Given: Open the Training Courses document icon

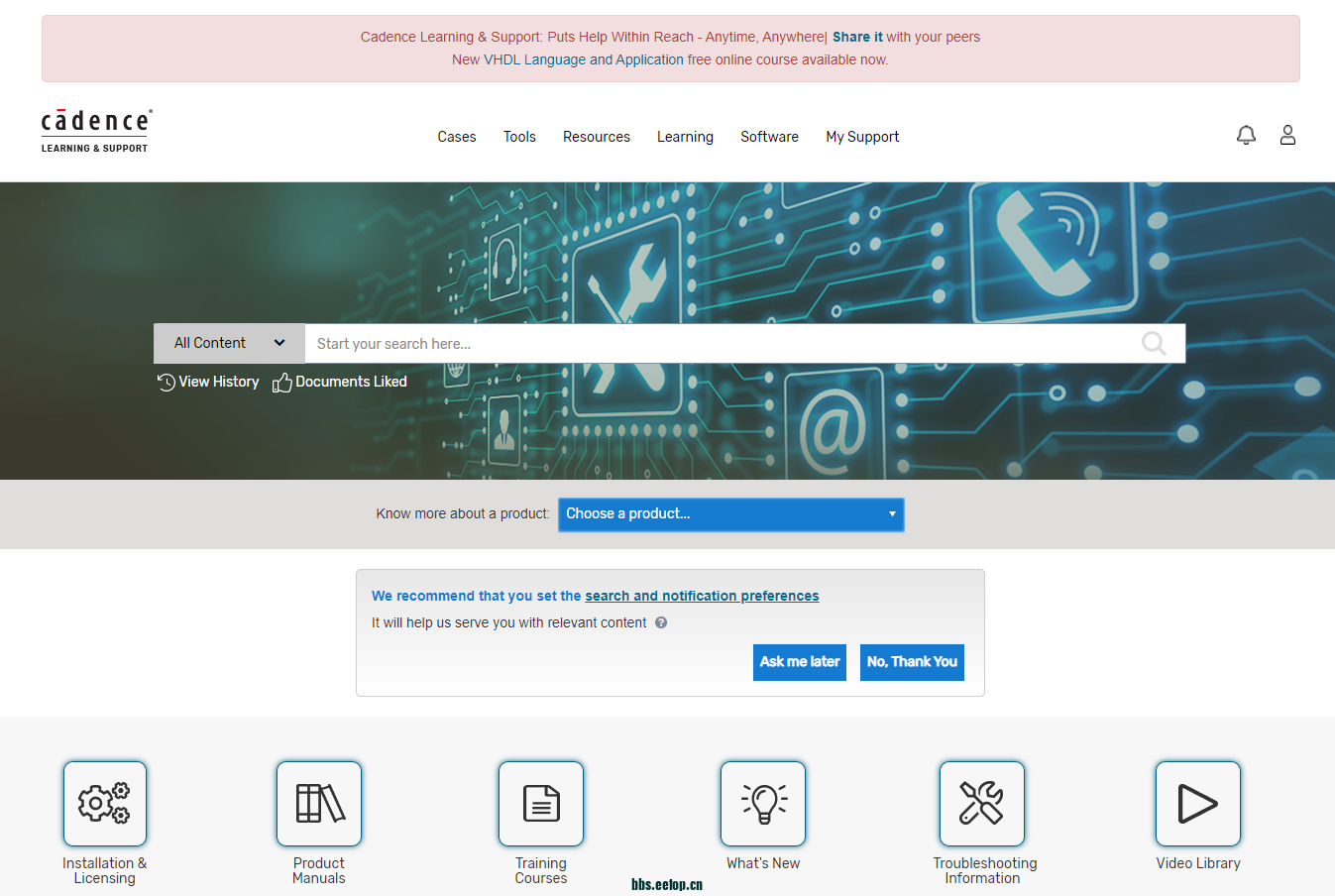Looking at the screenshot, I should [541, 803].
